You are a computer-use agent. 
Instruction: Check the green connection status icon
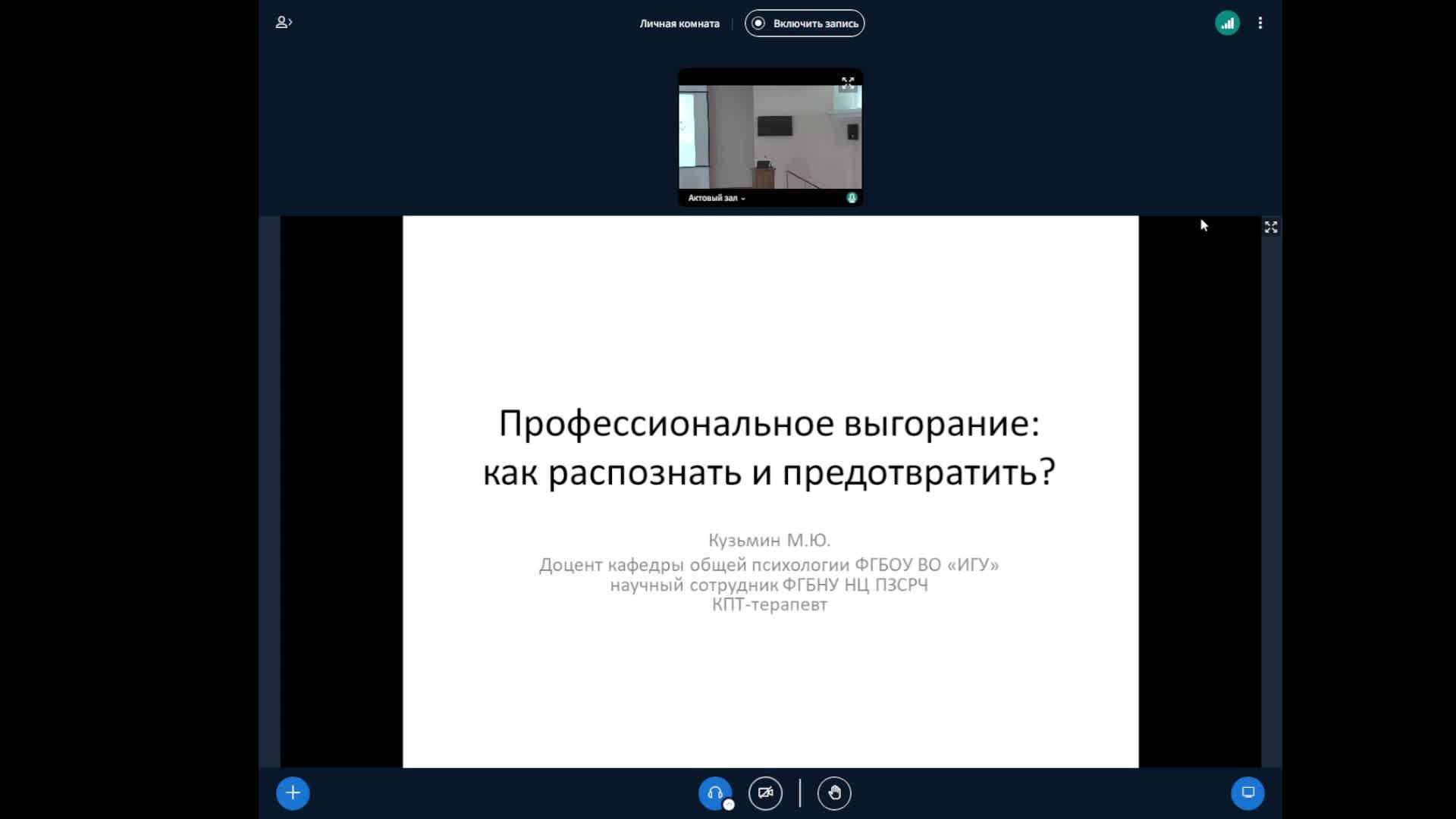click(1227, 24)
